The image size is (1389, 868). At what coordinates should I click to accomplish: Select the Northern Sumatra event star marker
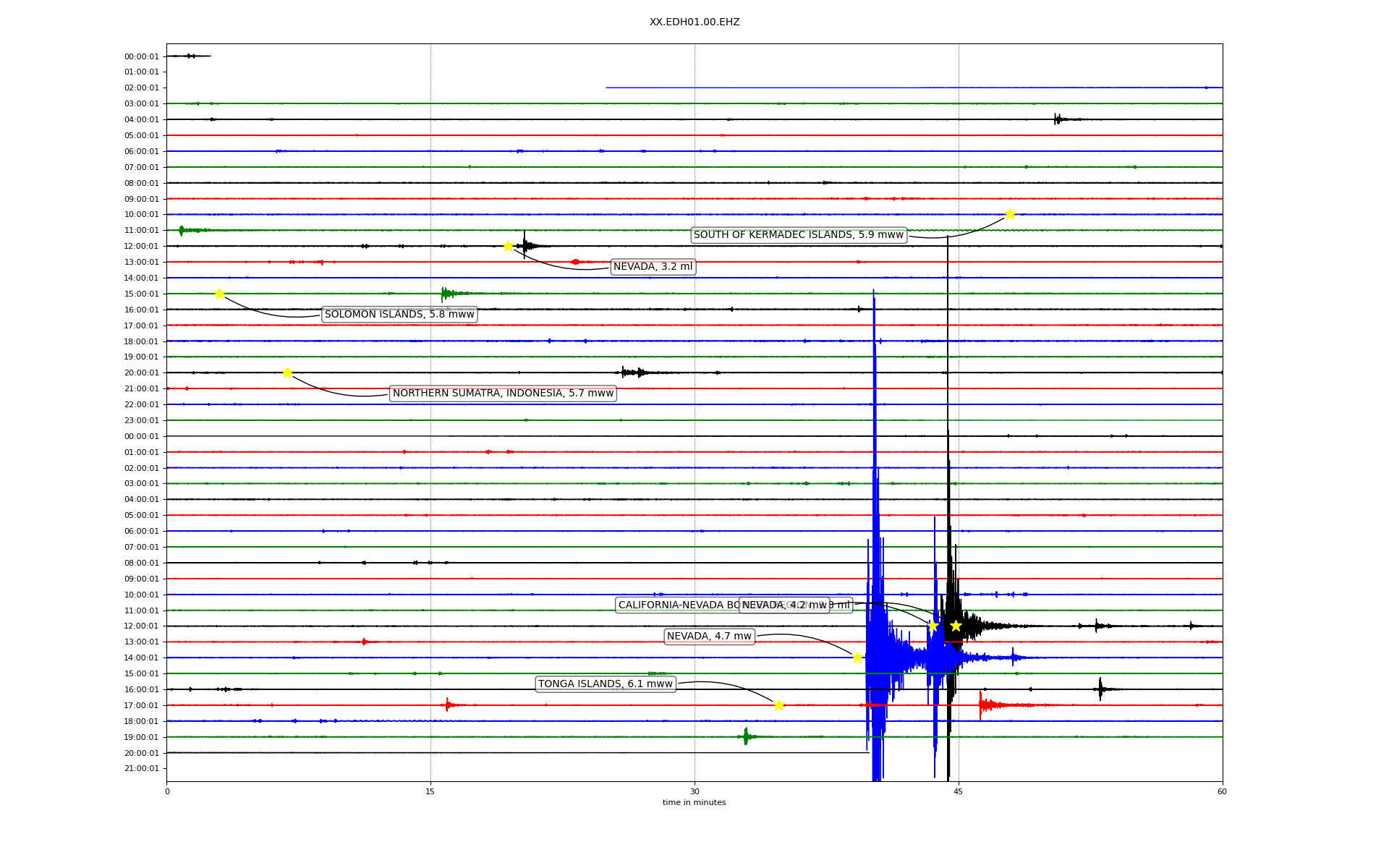(x=287, y=373)
